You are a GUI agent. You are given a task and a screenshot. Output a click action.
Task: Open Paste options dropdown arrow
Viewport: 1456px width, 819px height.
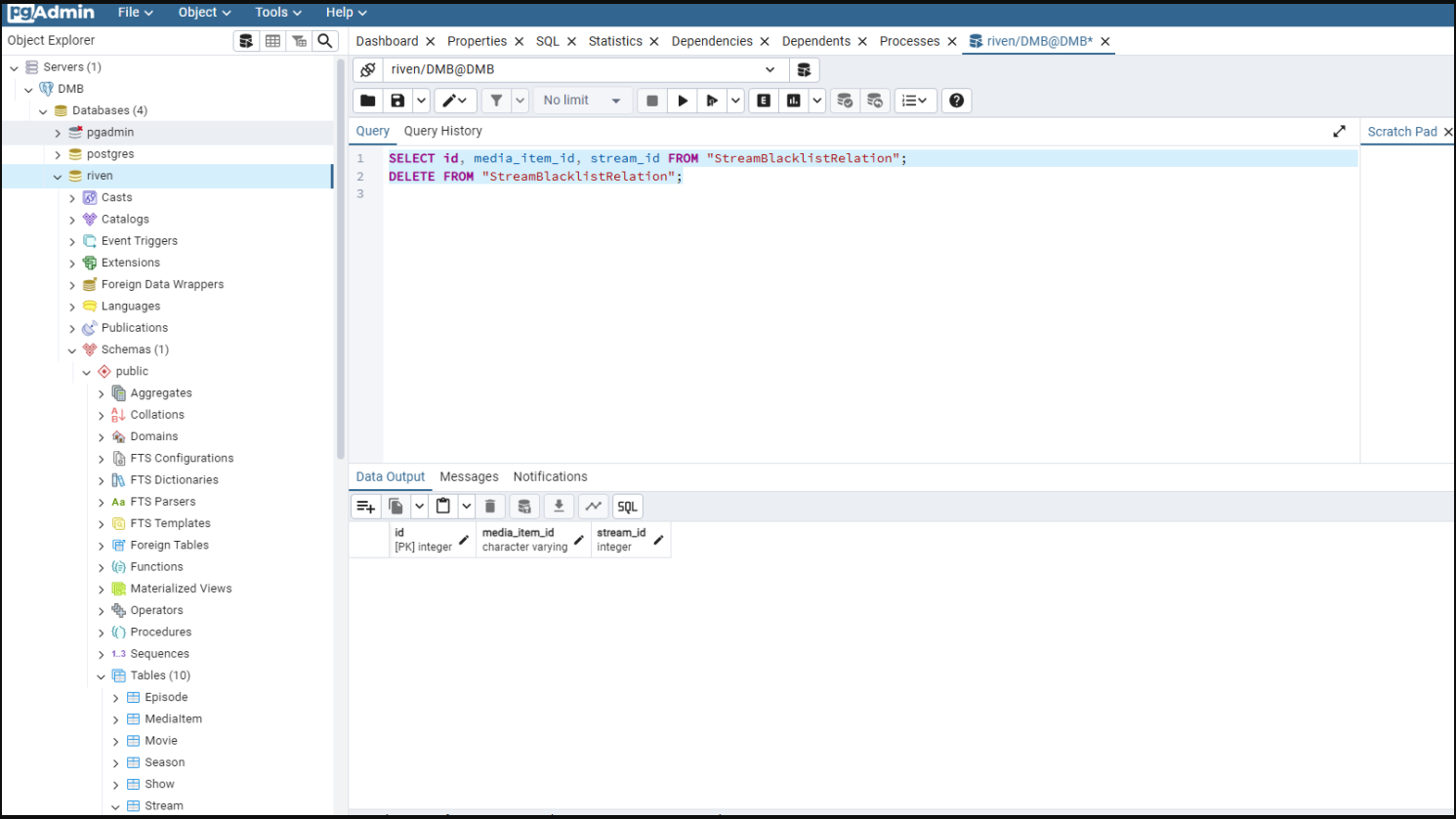[467, 507]
